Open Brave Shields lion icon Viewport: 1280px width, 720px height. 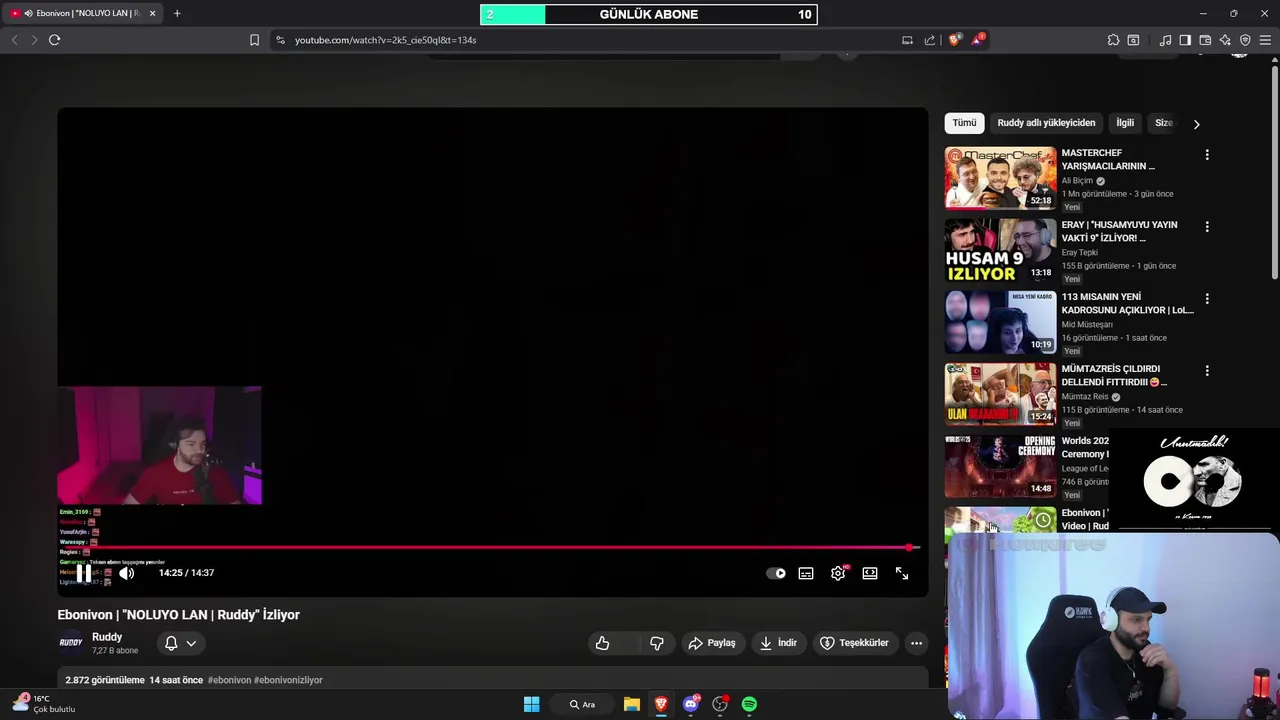pyautogui.click(x=955, y=40)
